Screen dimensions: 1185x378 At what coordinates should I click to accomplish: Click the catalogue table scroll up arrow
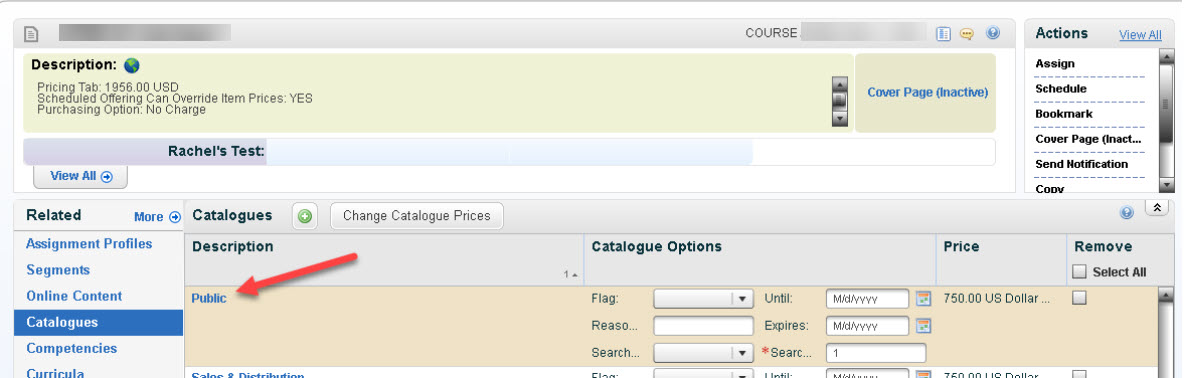pyautogui.click(x=1165, y=296)
